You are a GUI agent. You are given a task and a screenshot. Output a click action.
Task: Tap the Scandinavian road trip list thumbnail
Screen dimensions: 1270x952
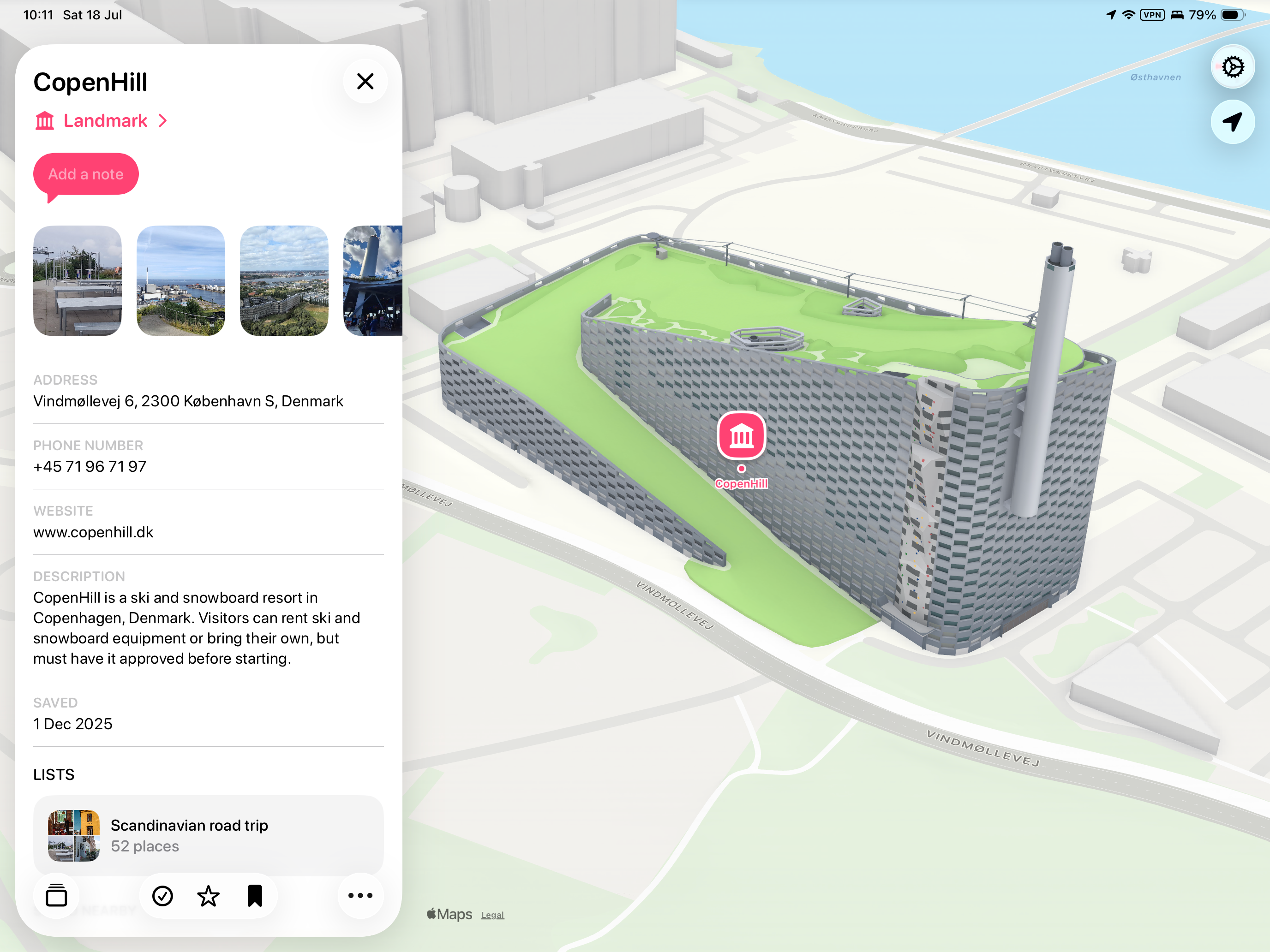73,835
